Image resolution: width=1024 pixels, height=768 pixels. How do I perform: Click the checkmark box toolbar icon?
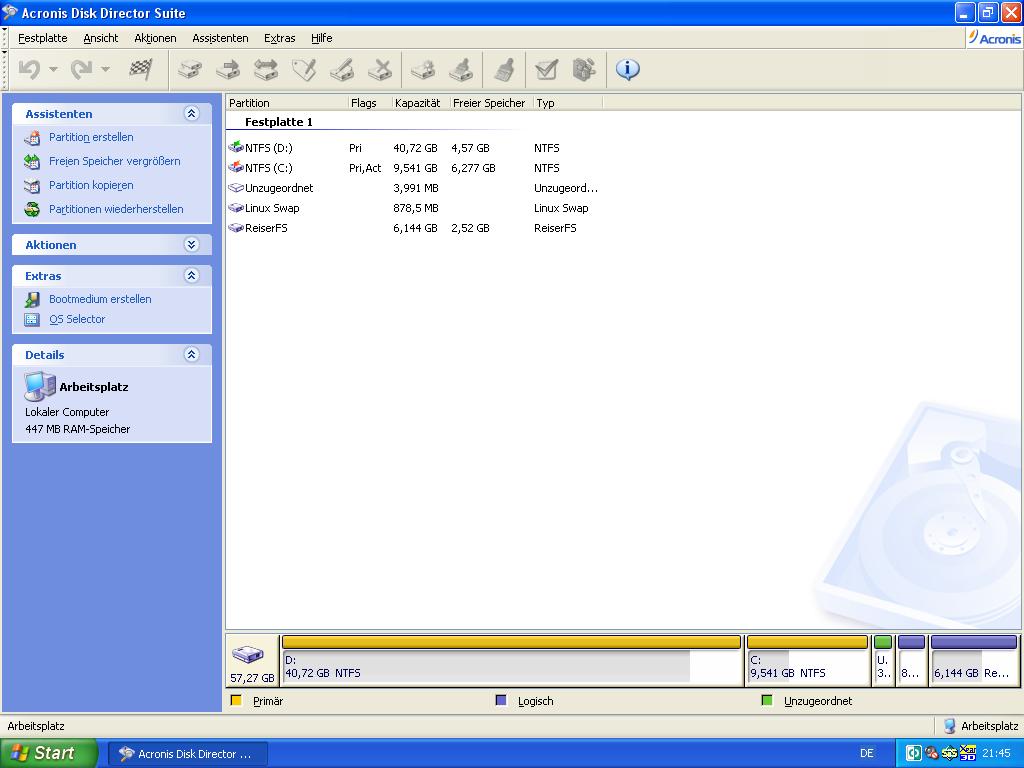[x=547, y=69]
